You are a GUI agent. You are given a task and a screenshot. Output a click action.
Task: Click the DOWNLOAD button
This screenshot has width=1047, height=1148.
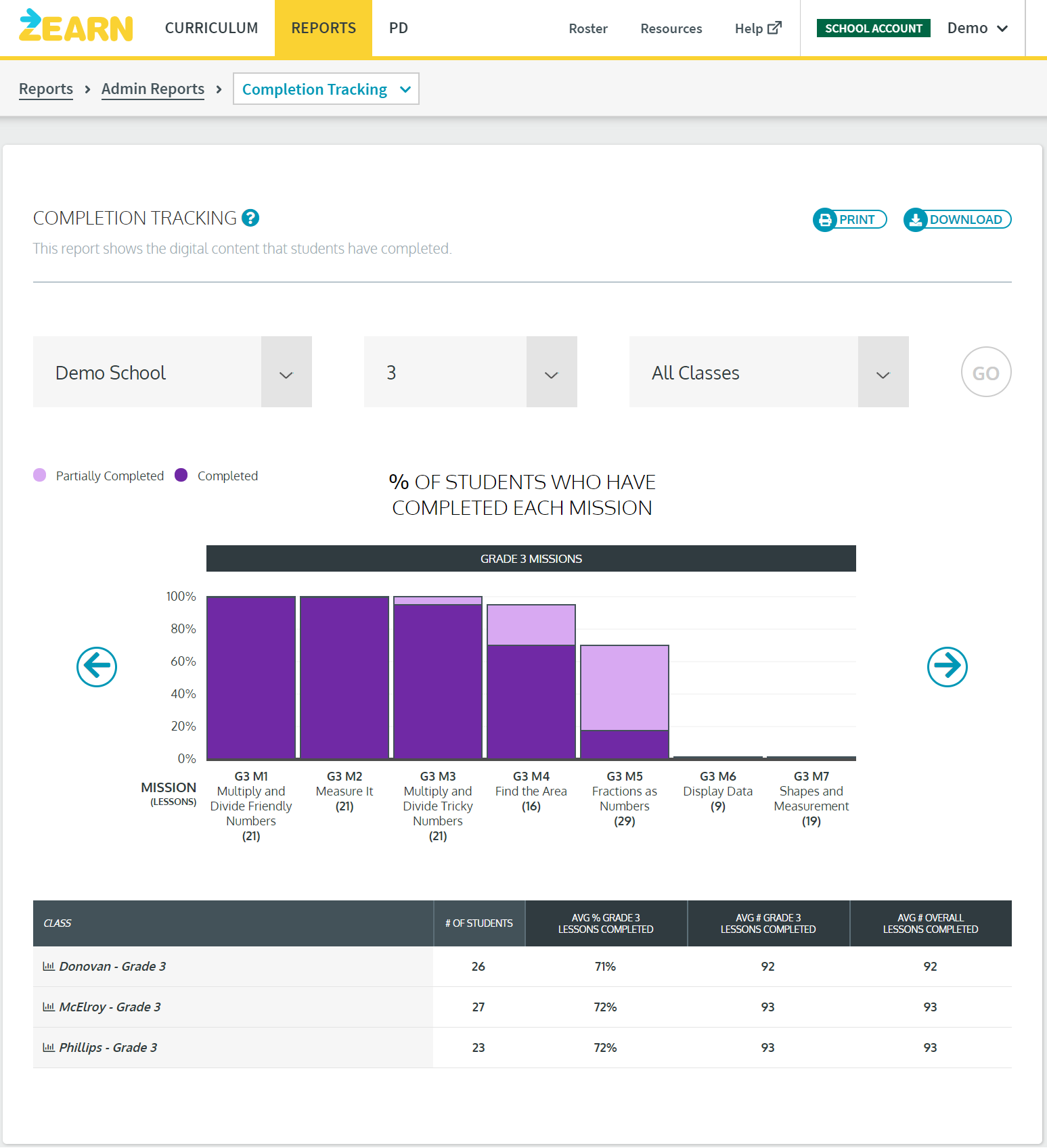(958, 219)
